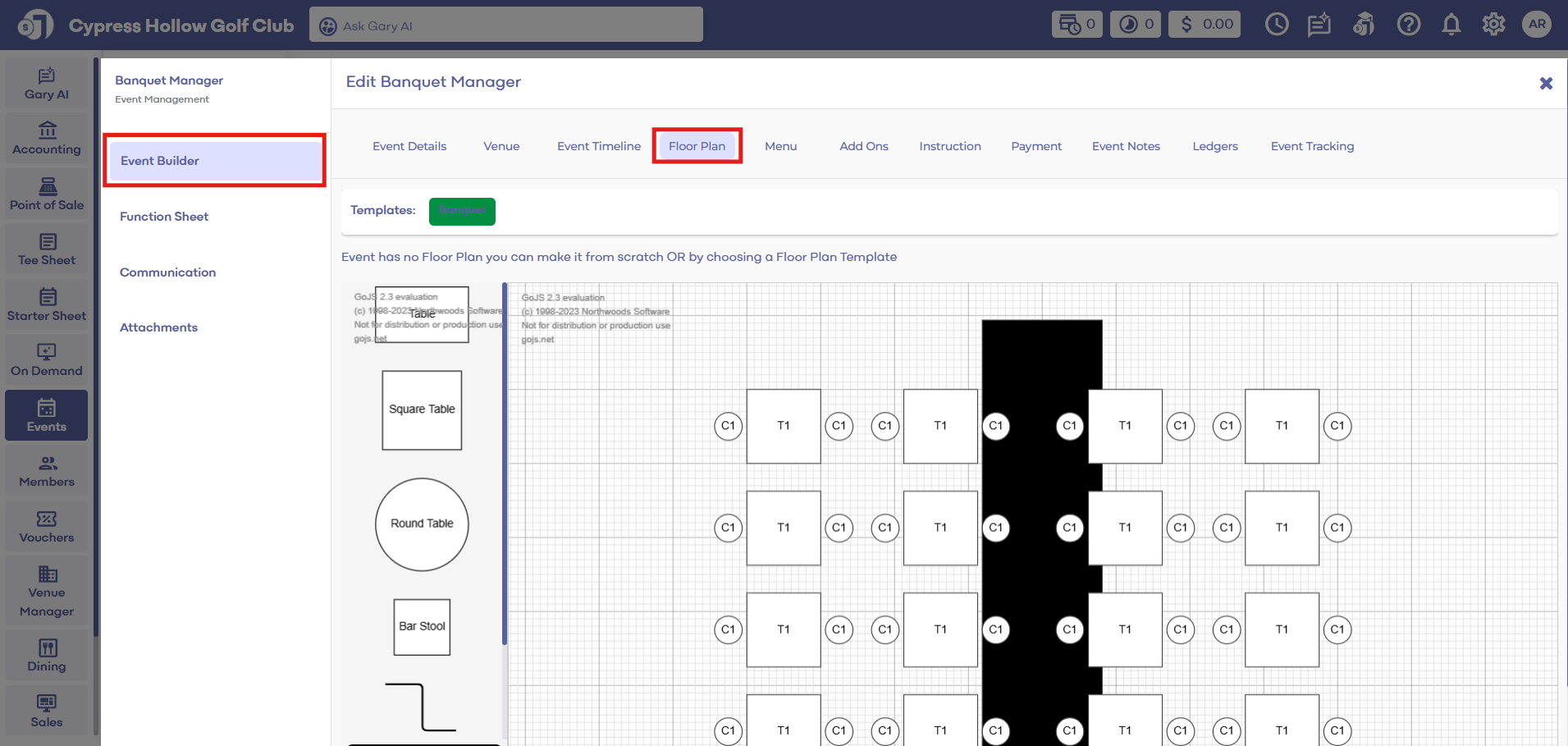Select Function Sheet in side menu

click(164, 217)
